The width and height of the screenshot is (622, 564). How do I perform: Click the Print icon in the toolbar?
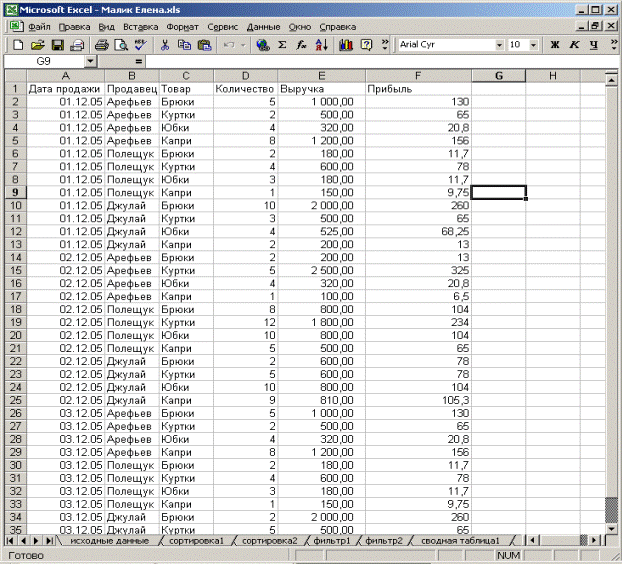click(101, 45)
